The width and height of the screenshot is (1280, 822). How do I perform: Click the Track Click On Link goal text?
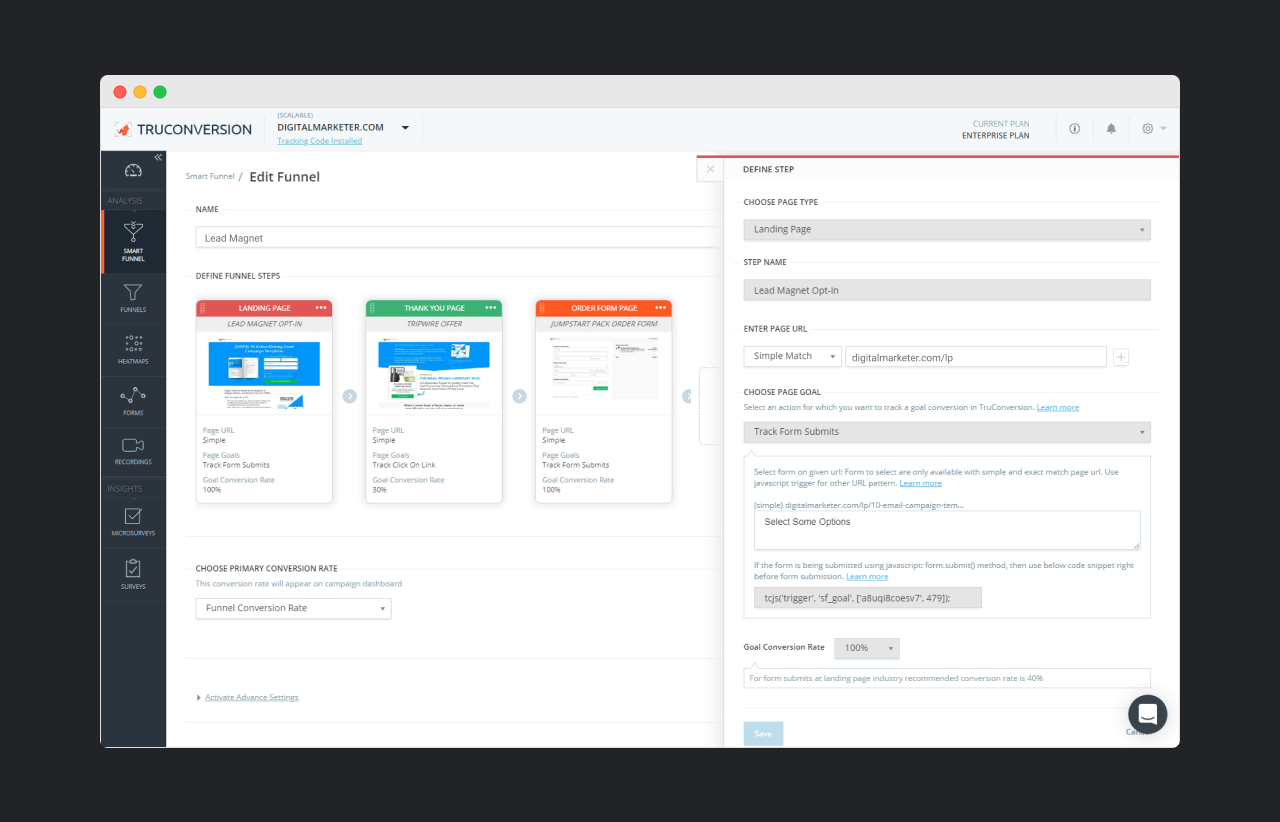[404, 465]
